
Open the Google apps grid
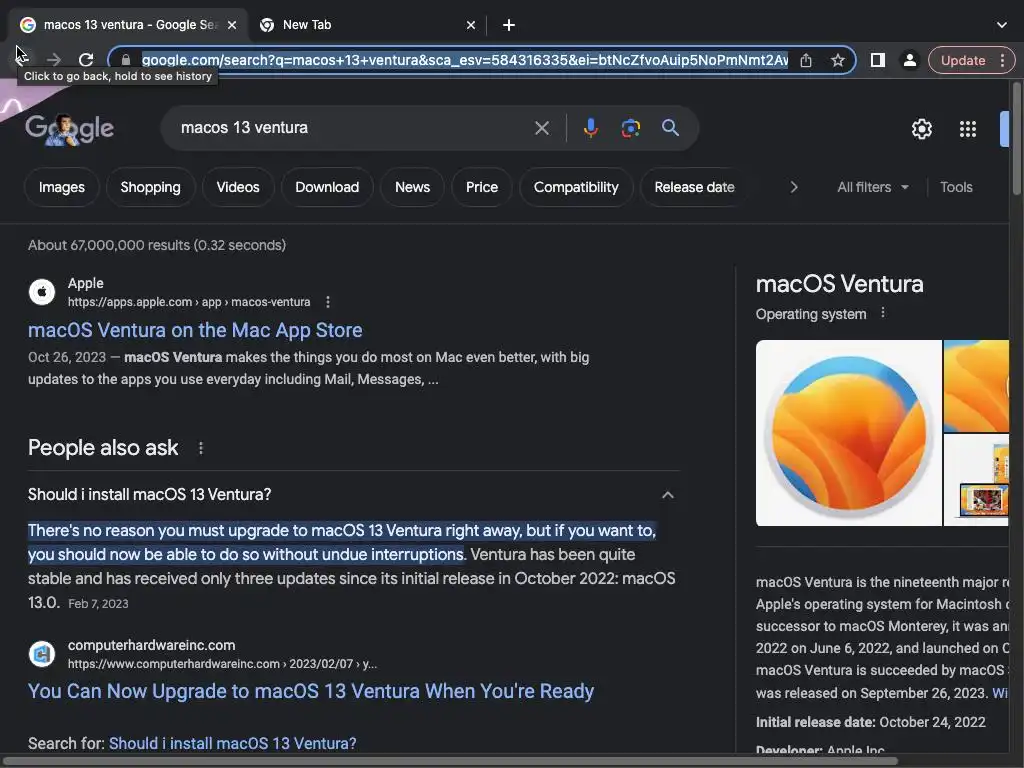tap(967, 129)
